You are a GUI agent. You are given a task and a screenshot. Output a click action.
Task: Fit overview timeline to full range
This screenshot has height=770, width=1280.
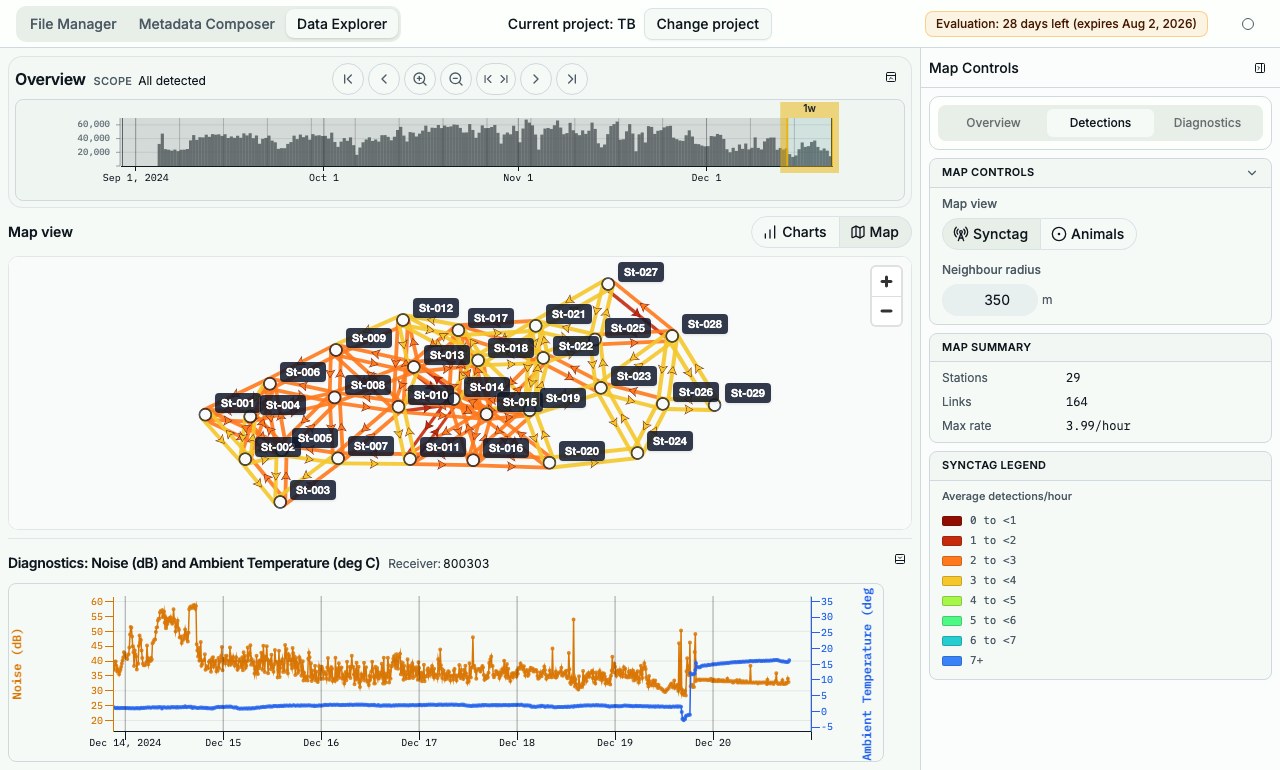[x=496, y=79]
